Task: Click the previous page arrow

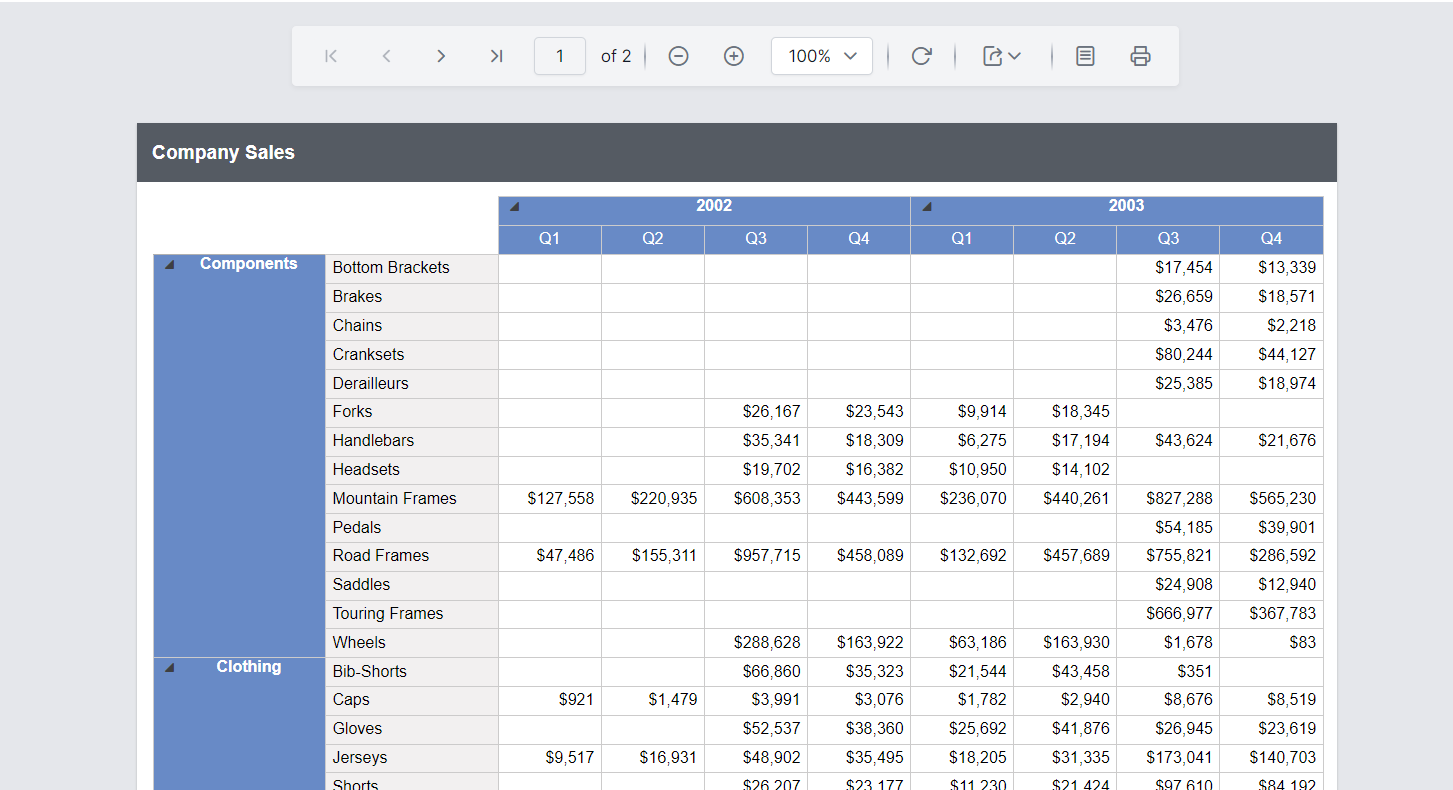Action: pyautogui.click(x=386, y=56)
